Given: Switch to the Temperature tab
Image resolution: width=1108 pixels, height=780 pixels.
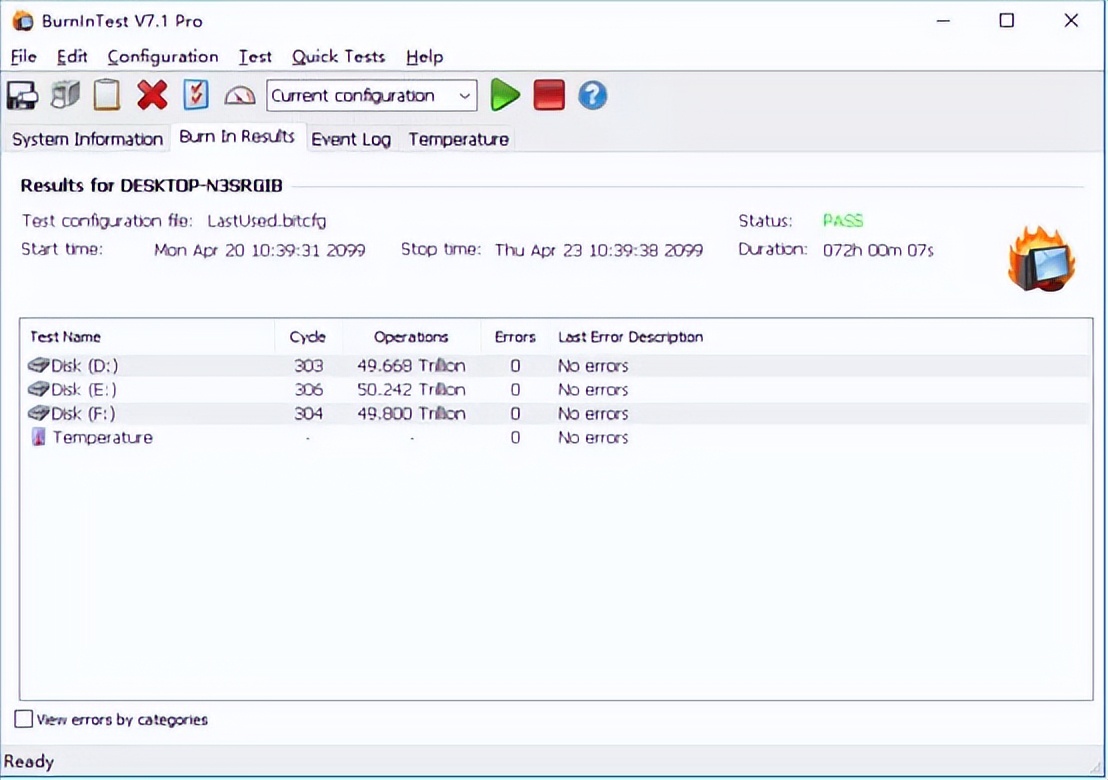Looking at the screenshot, I should tap(458, 139).
